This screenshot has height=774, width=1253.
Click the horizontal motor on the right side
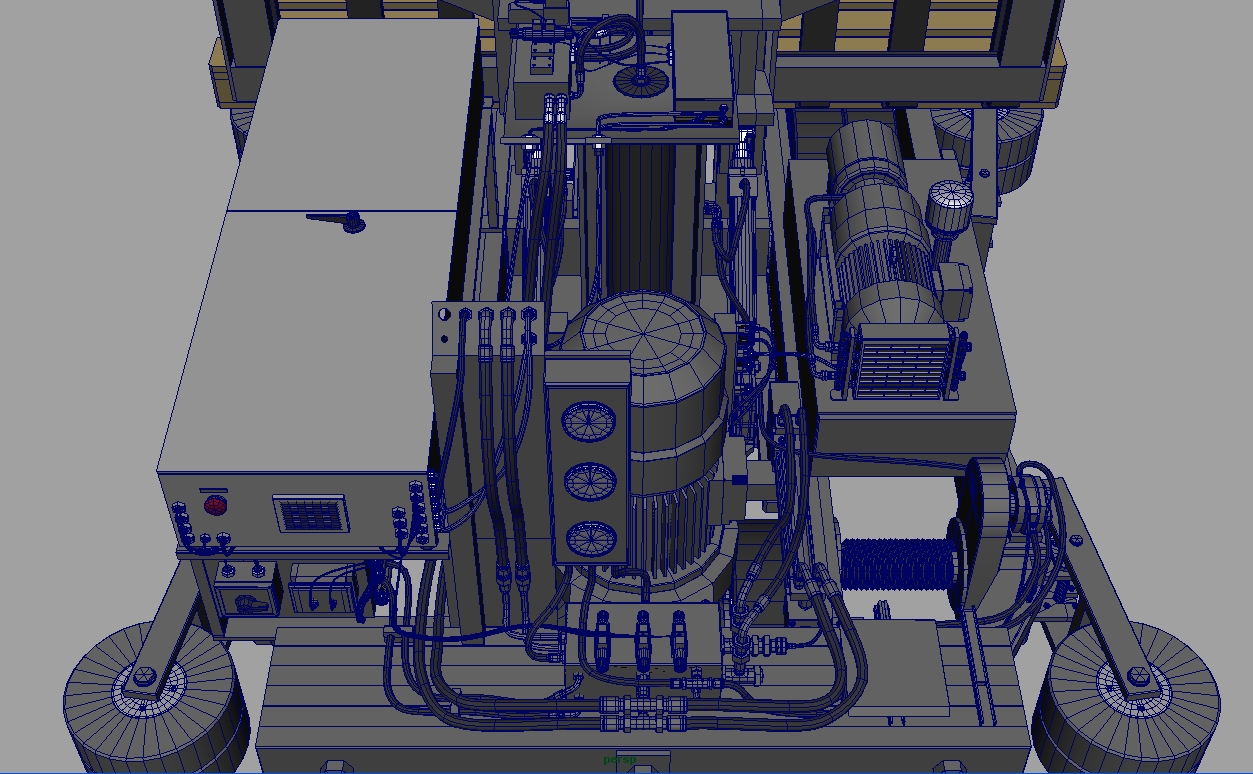880,220
